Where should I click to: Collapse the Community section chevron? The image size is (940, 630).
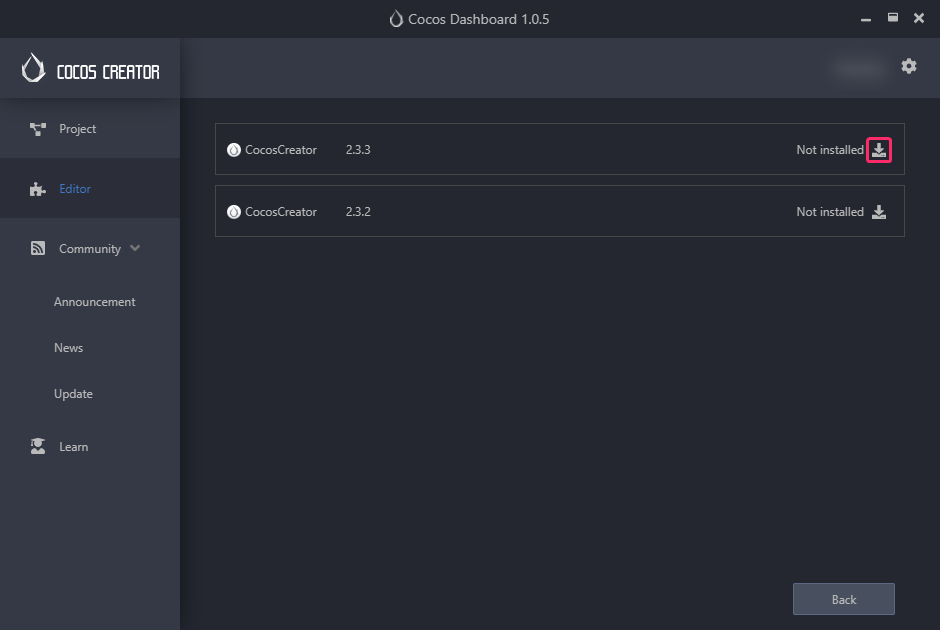tap(135, 248)
